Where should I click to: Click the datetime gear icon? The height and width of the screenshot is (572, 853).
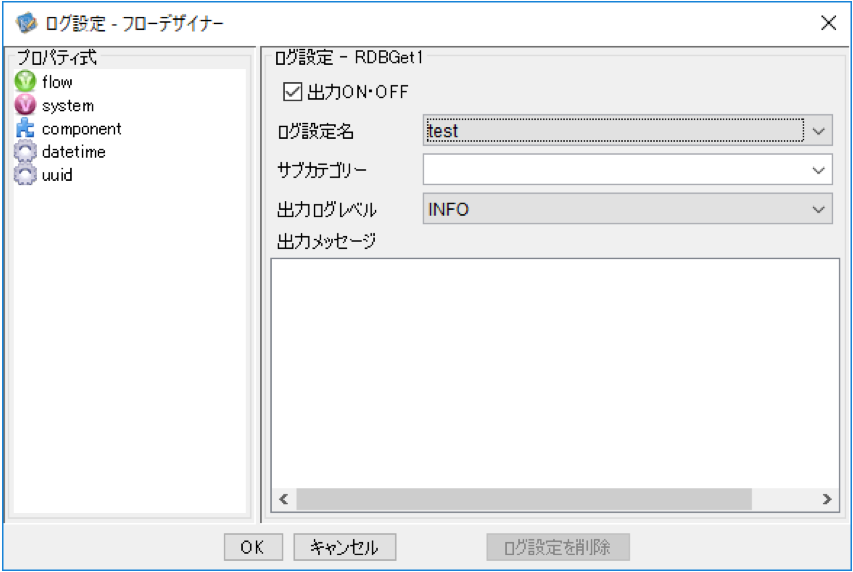(x=25, y=151)
